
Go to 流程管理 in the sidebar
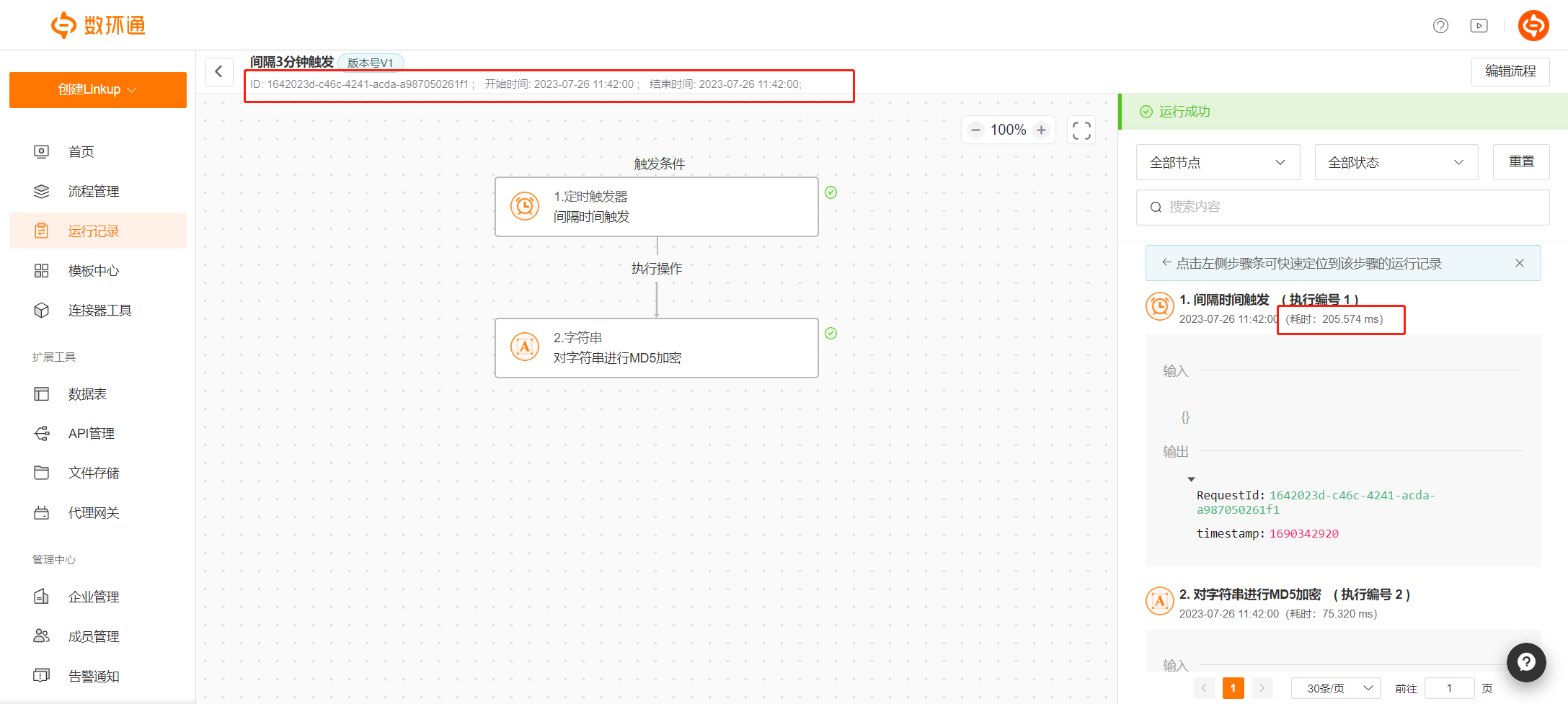coord(94,191)
